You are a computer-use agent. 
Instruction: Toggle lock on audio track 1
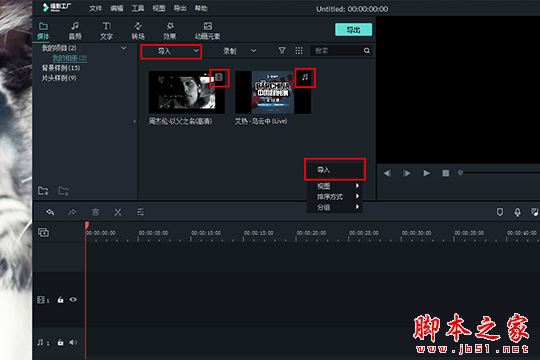tap(60, 342)
